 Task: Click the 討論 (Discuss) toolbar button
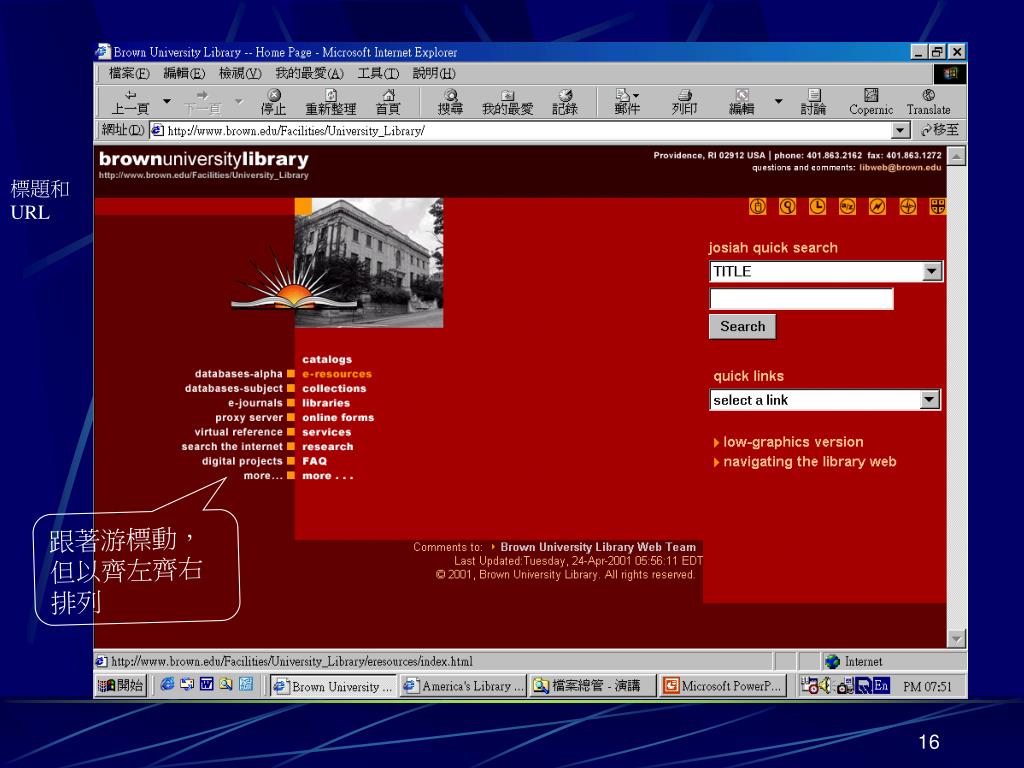pos(813,103)
